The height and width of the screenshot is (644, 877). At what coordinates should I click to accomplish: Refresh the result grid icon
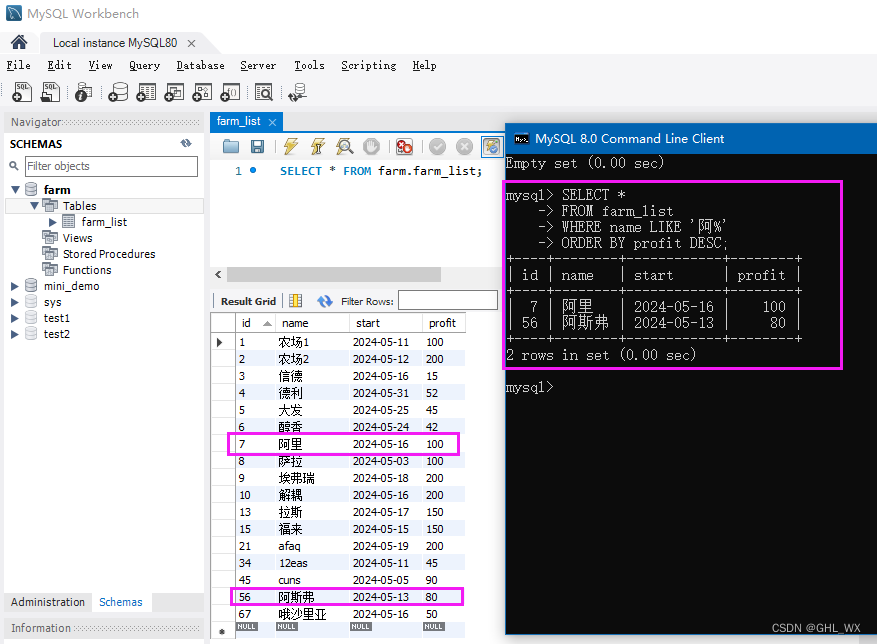[x=325, y=301]
